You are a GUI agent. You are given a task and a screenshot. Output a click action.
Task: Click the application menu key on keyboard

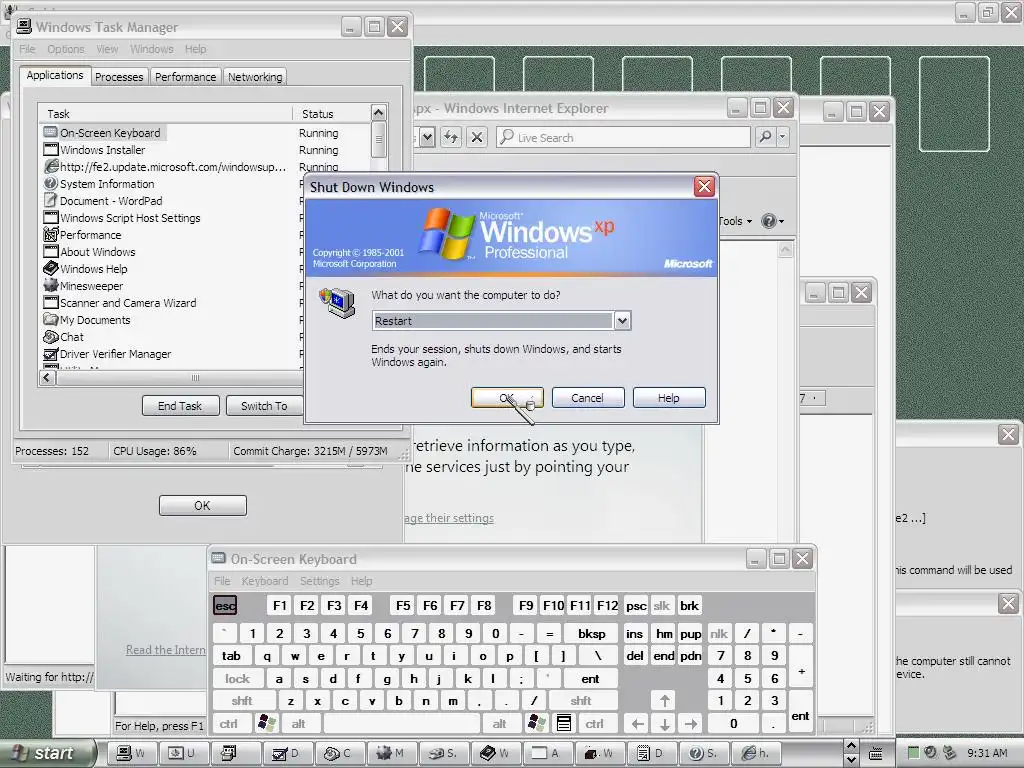coord(564,723)
